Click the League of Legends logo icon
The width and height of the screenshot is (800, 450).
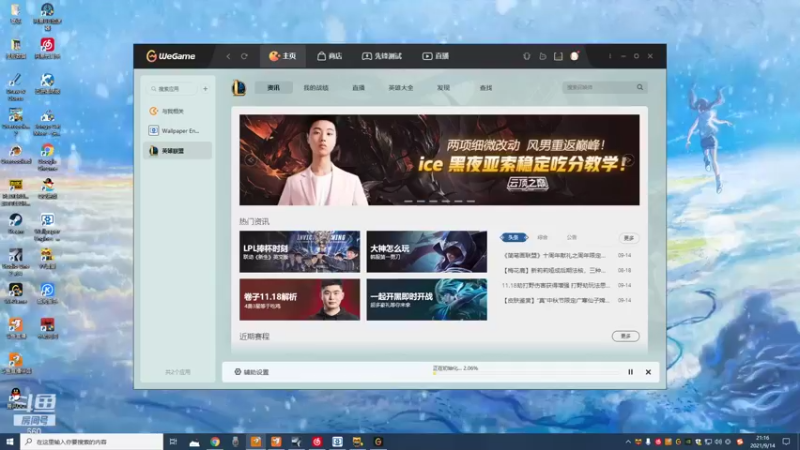pos(239,88)
